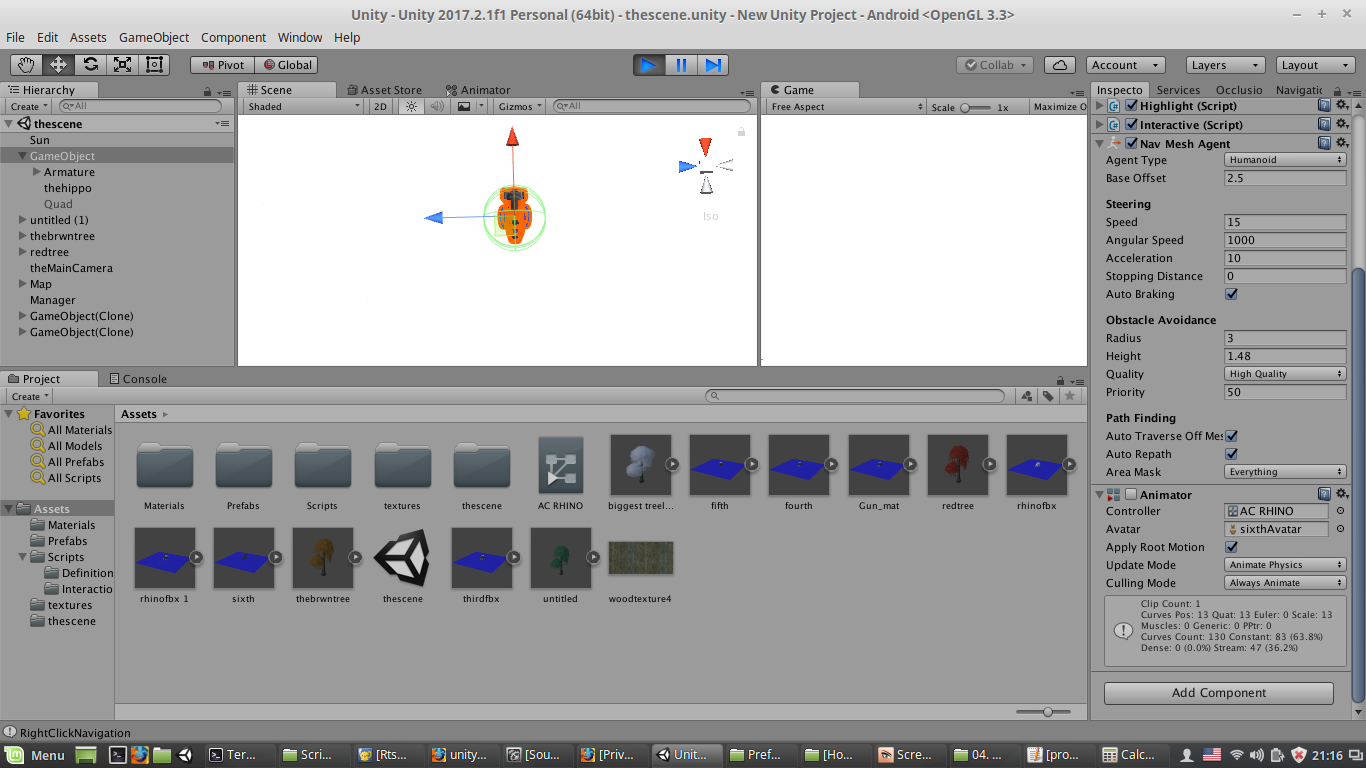This screenshot has height=768, width=1366.
Task: Click search by type icon in Project
Action: [1027, 396]
